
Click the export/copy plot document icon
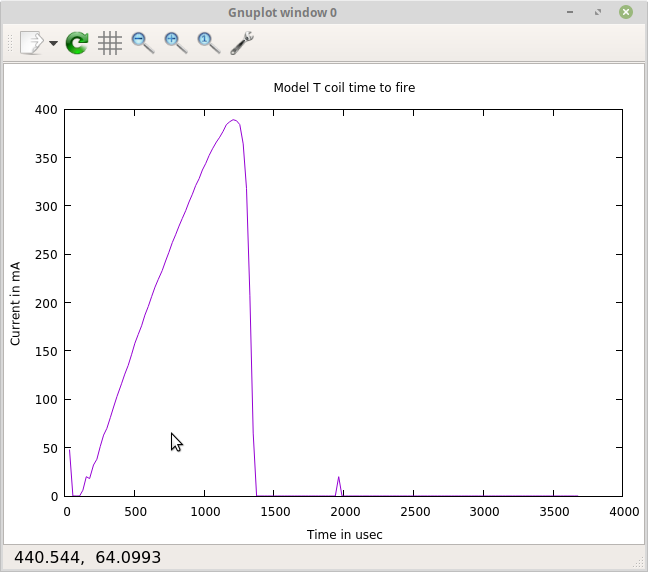point(31,43)
